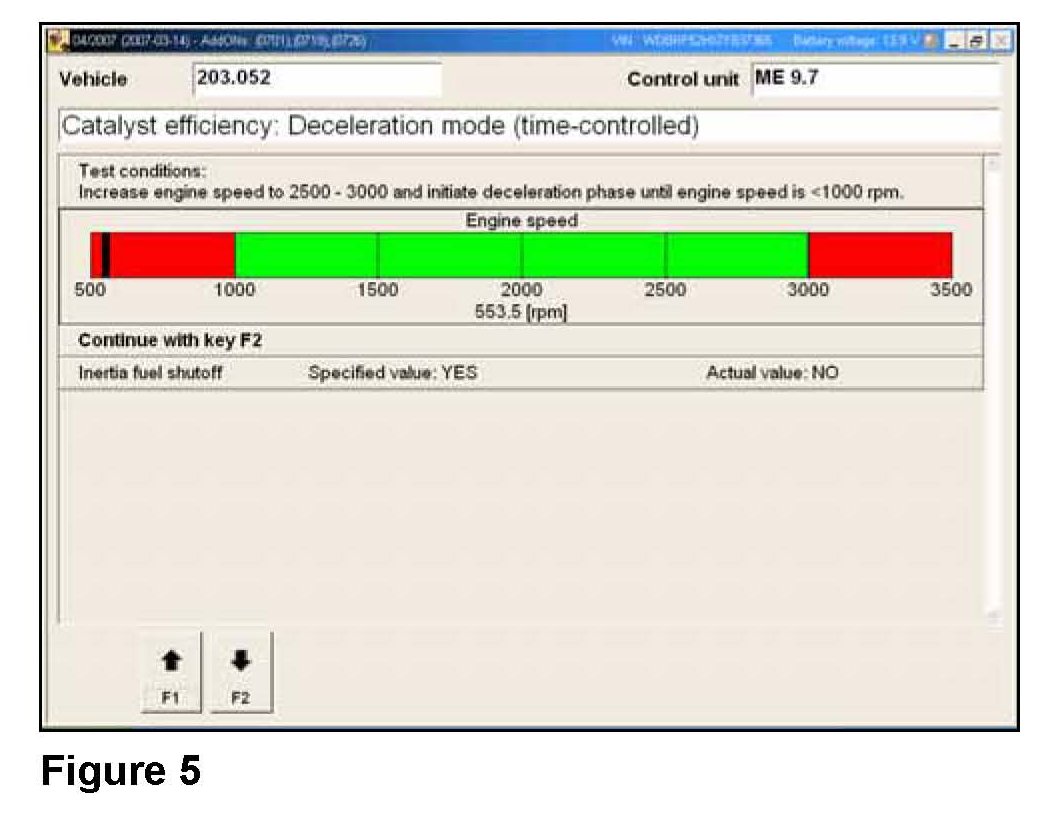Click the application icon in title bar
The height and width of the screenshot is (817, 1039).
click(x=59, y=41)
